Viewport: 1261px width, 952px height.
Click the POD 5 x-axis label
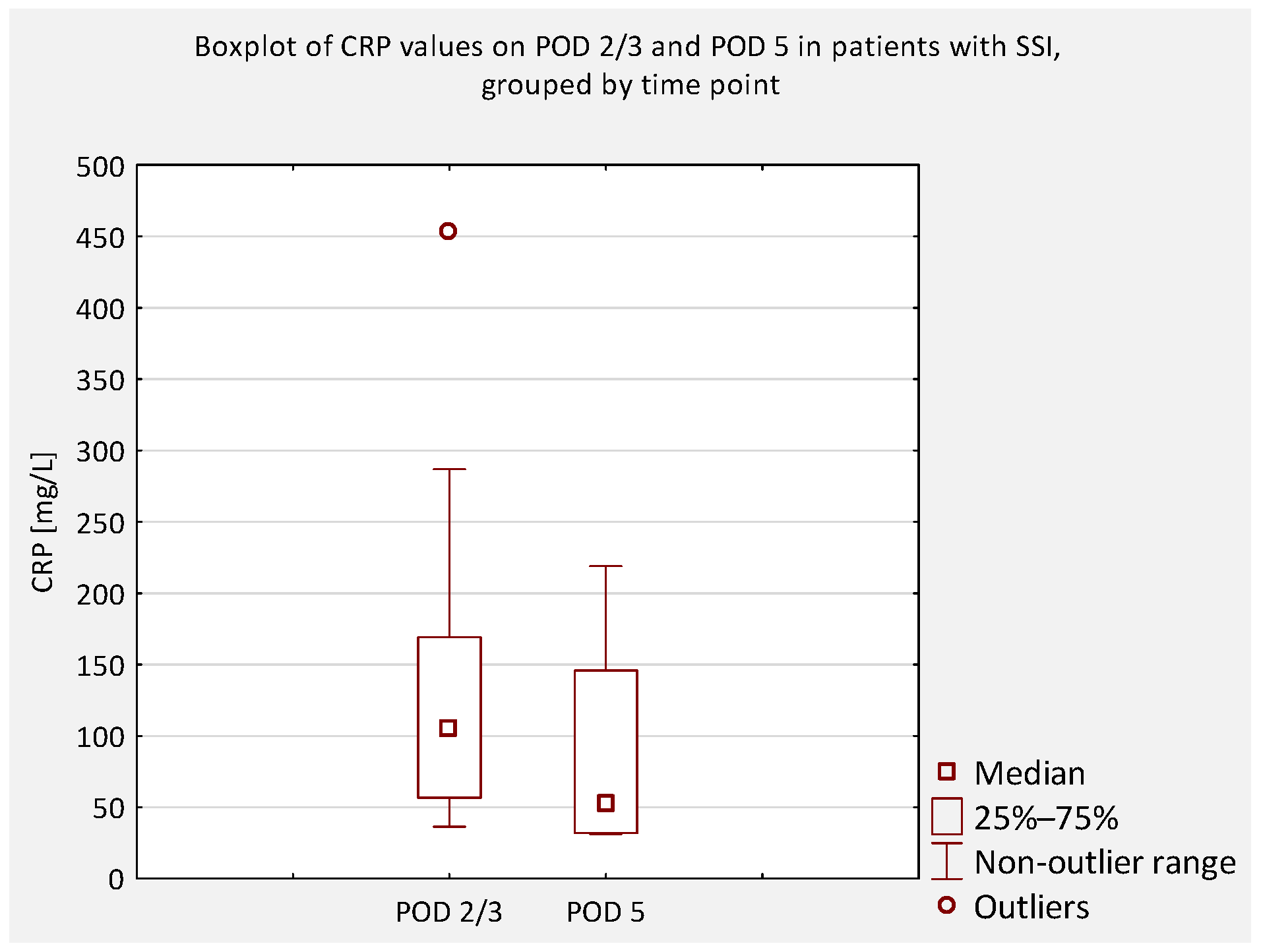(x=605, y=912)
